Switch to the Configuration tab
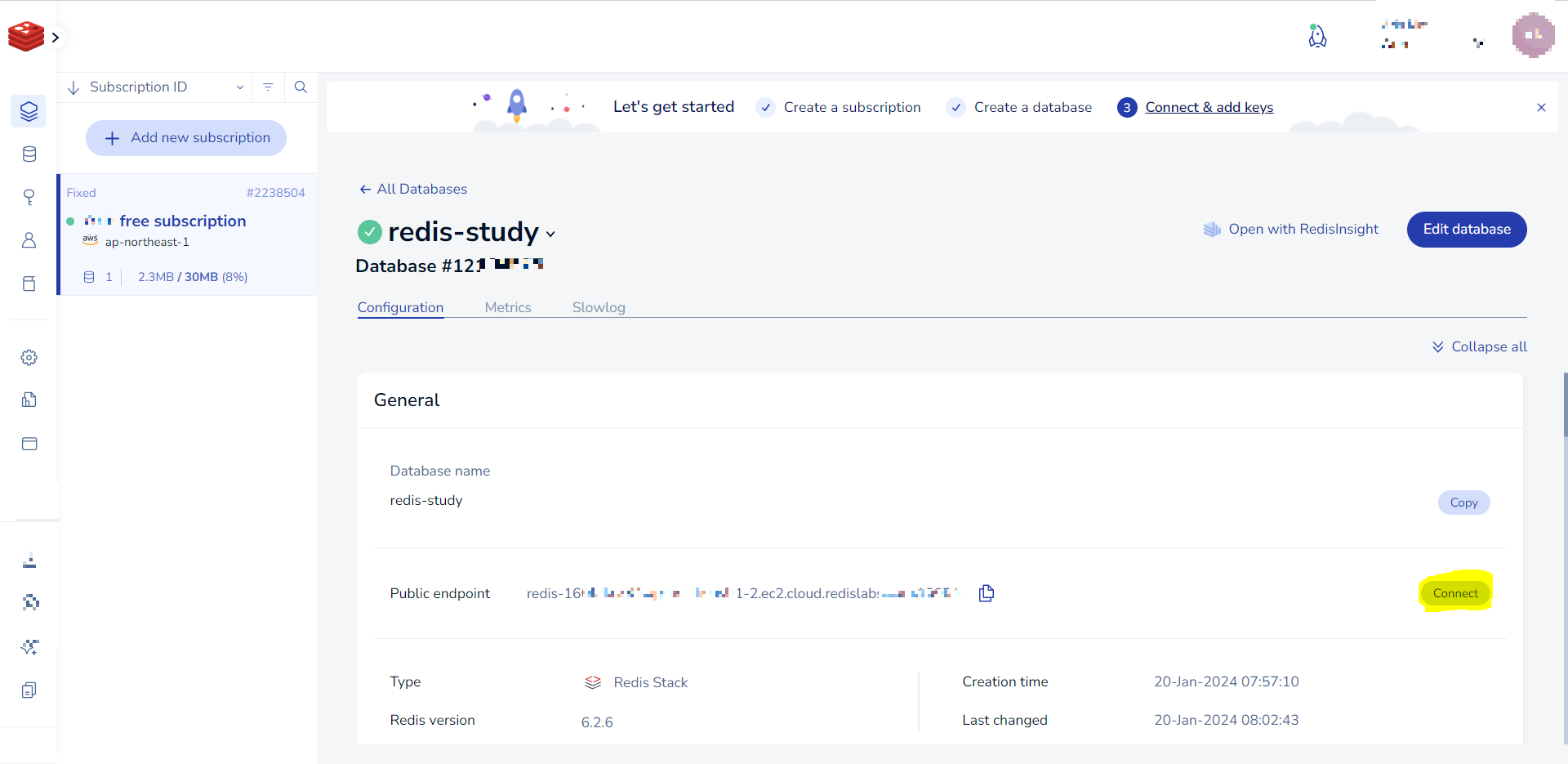Screen dimensions: 1568x764 pos(401,307)
